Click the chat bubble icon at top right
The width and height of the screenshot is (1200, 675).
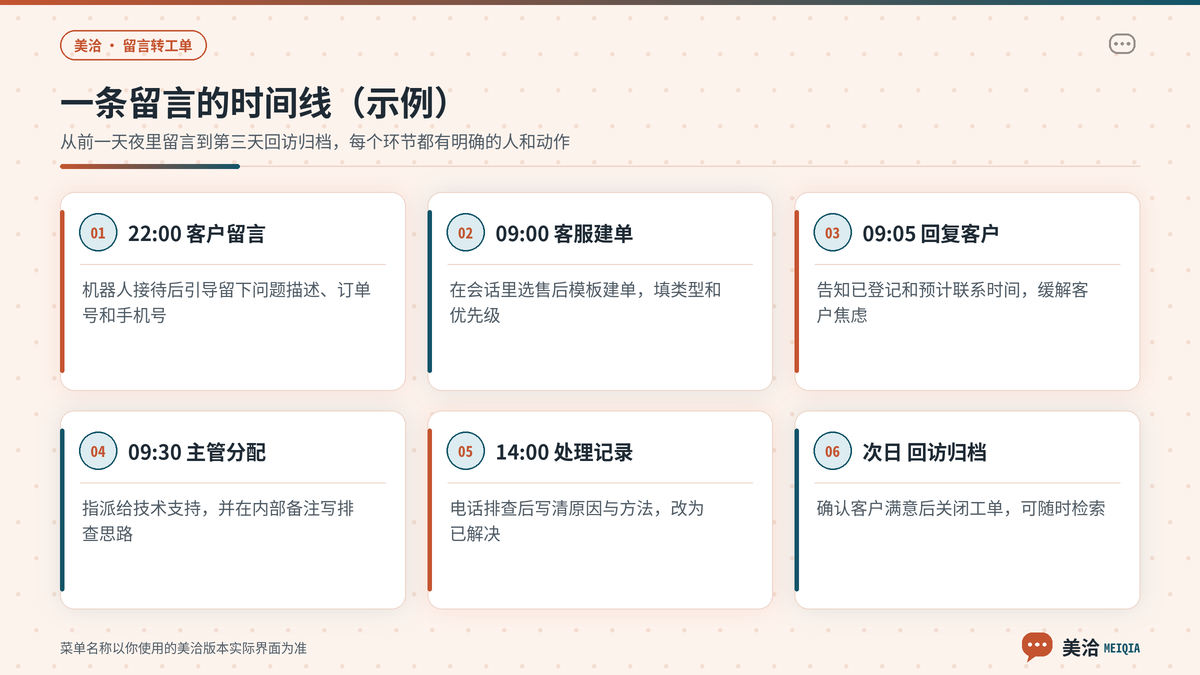[x=1122, y=44]
